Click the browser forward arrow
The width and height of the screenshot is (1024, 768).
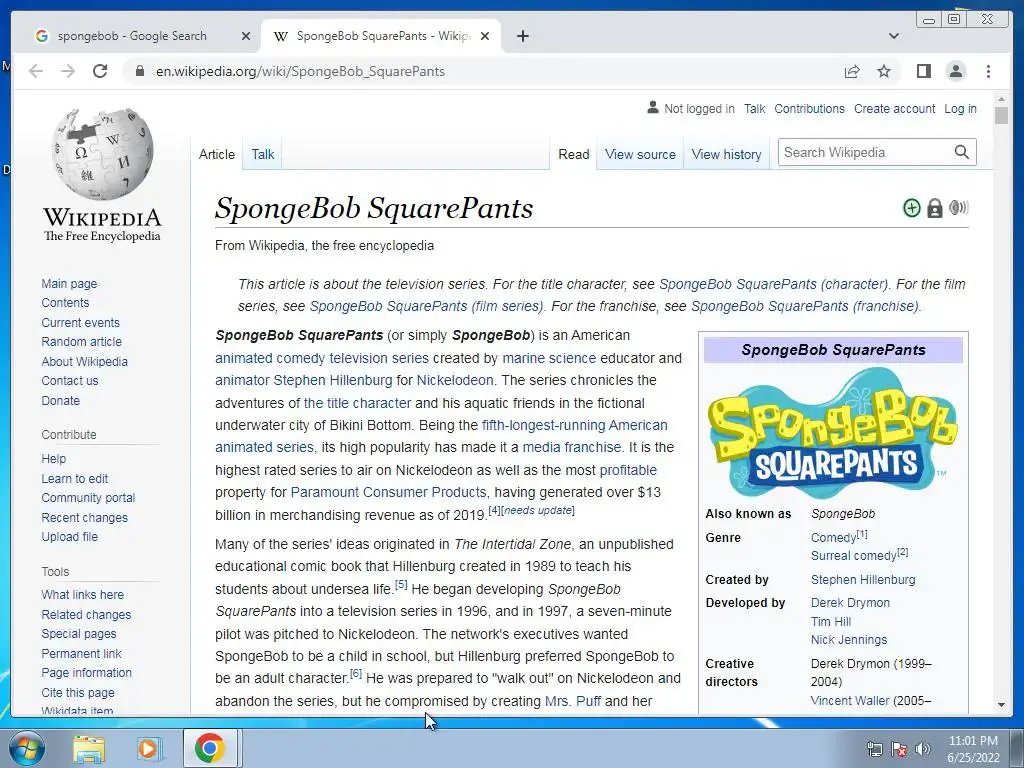(68, 71)
